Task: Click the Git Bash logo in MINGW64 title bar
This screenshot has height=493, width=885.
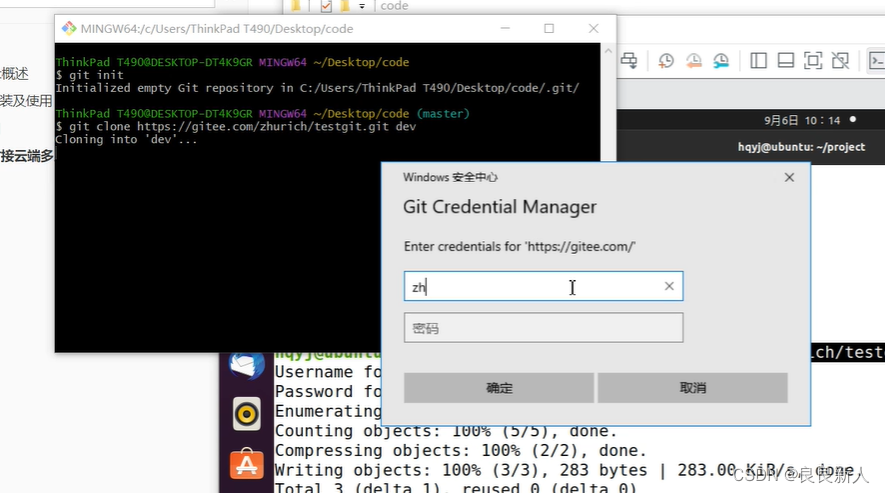Action: 69,28
